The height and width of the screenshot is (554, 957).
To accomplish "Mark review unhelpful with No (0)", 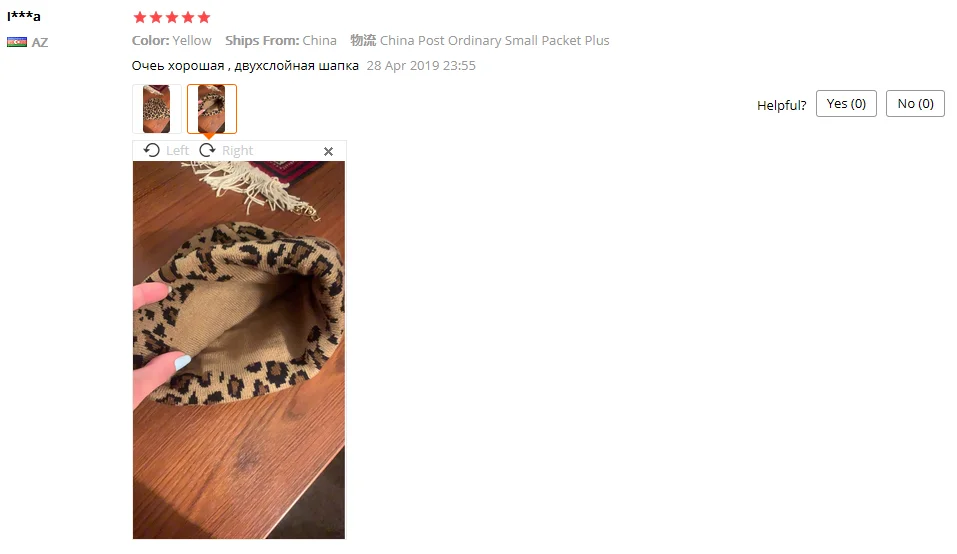I will pyautogui.click(x=915, y=104).
